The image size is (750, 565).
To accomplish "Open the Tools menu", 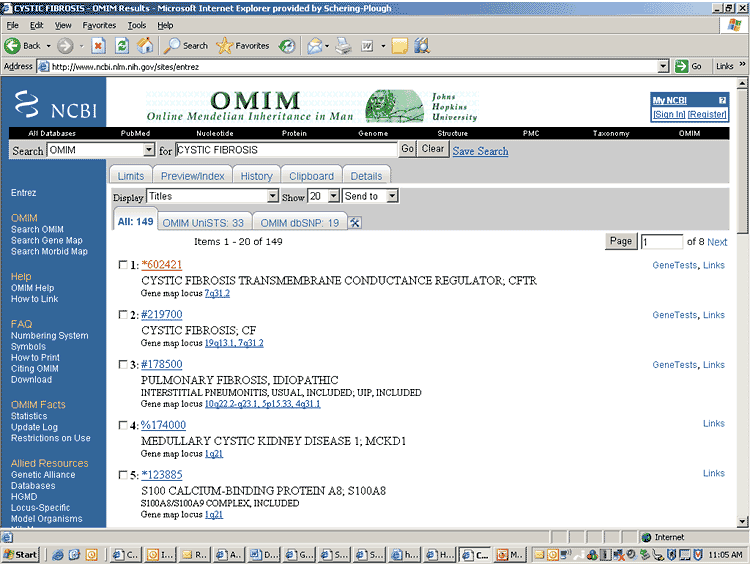I will coord(137,25).
